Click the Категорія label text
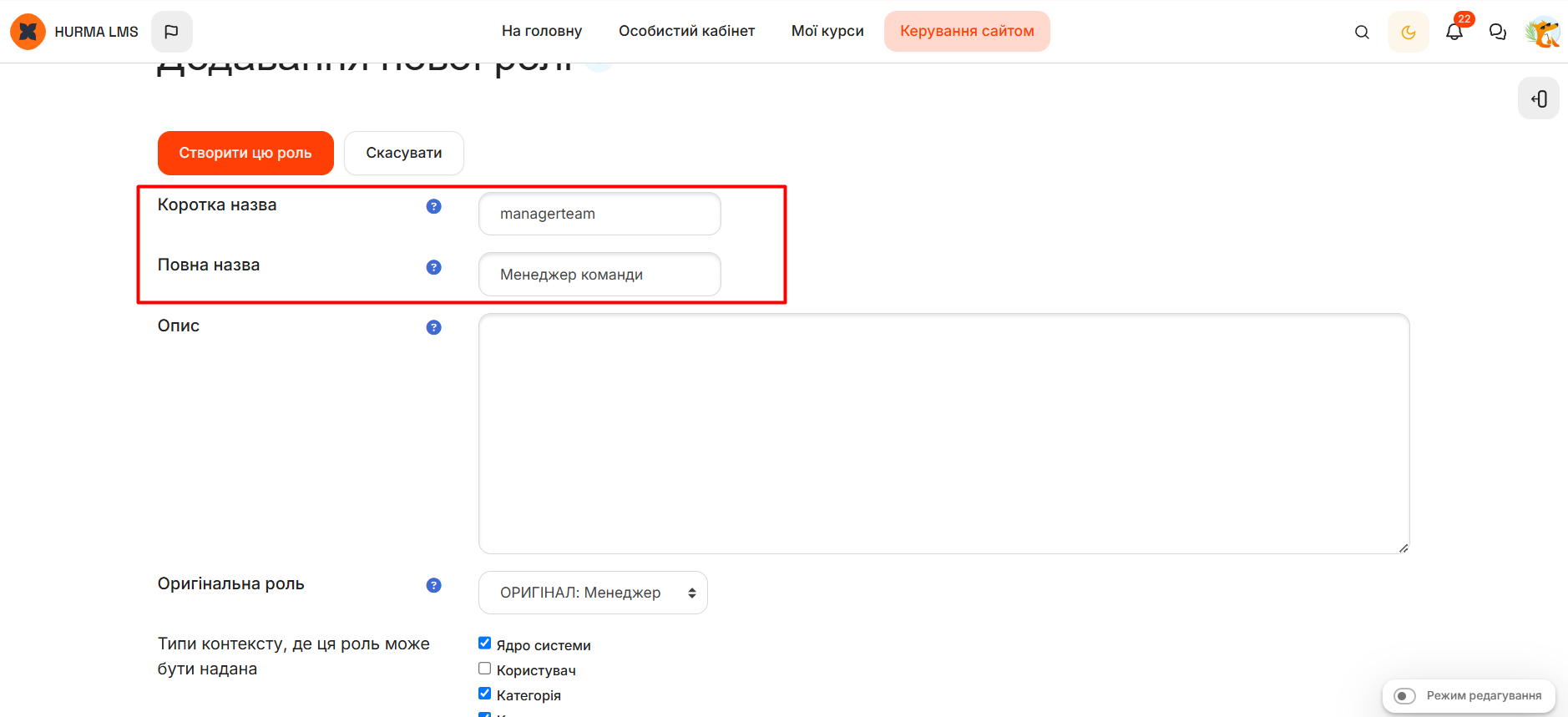 click(529, 695)
